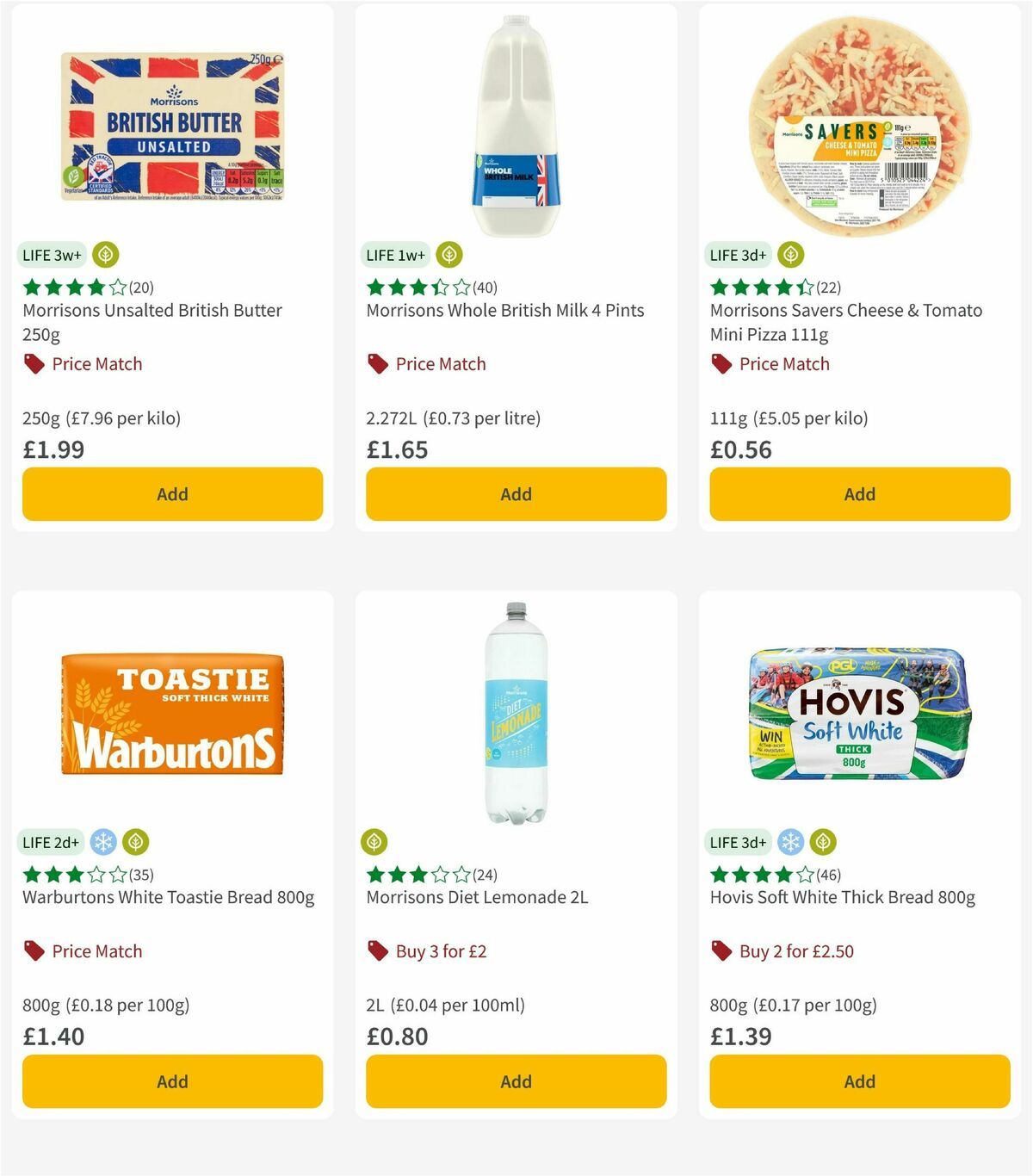Add Morrisons Diet Lemonade 2L to basket
The image size is (1033, 1176).
click(x=515, y=1081)
